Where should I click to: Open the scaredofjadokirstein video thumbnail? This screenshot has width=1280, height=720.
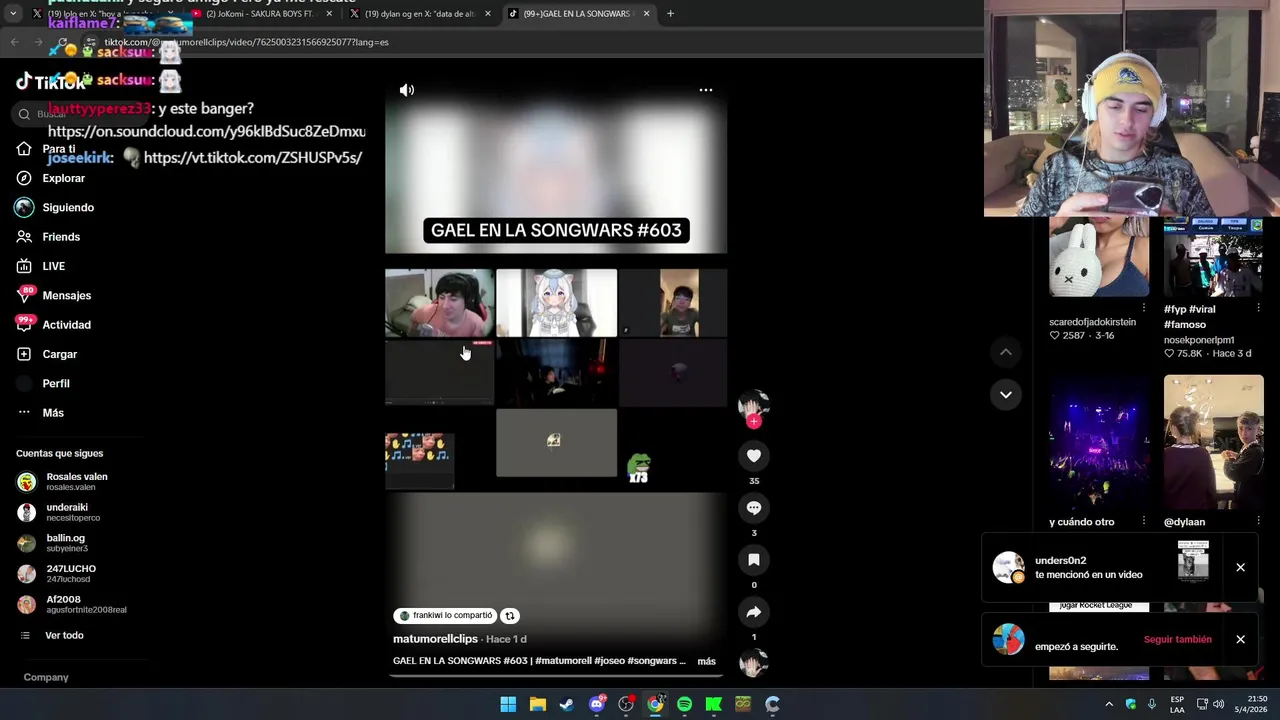pyautogui.click(x=1099, y=256)
